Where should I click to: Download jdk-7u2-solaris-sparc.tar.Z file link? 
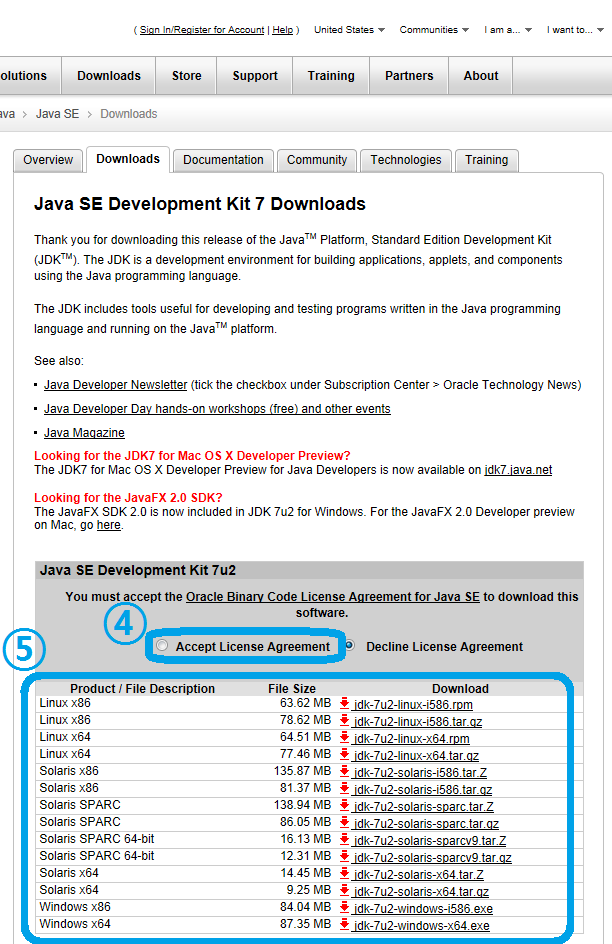coord(423,806)
